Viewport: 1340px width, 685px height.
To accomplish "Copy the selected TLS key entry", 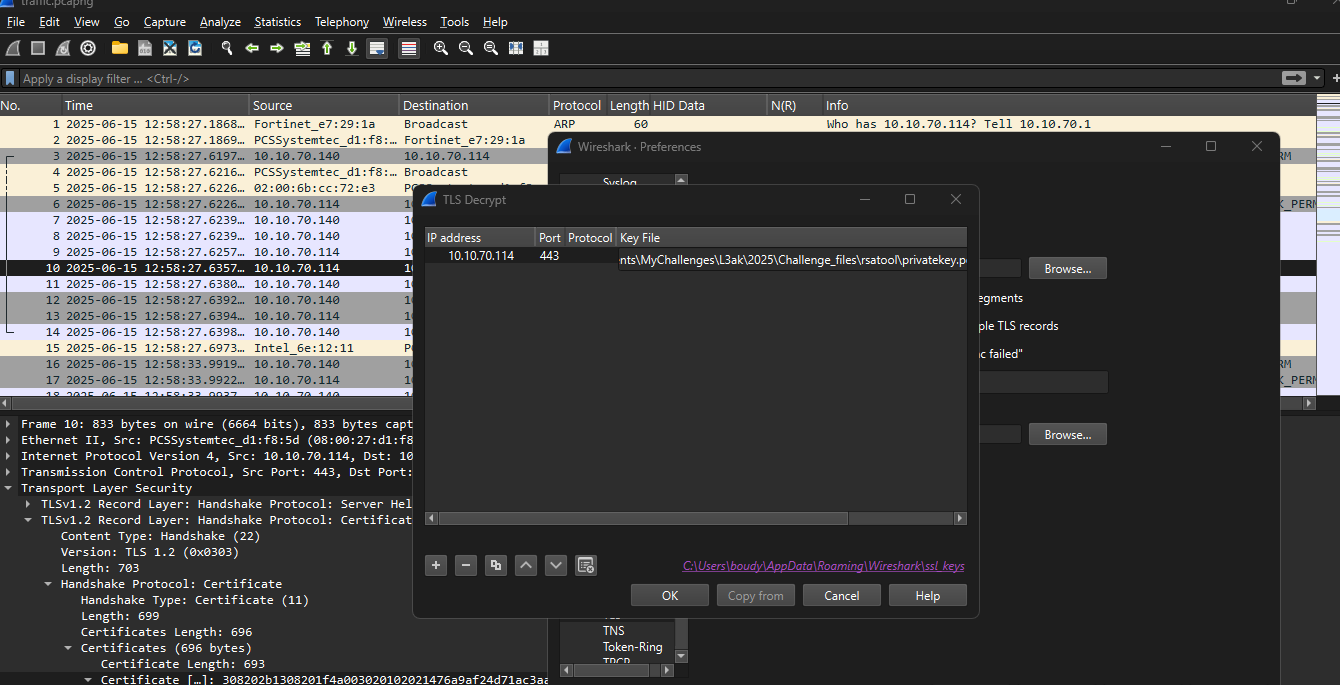I will point(496,565).
